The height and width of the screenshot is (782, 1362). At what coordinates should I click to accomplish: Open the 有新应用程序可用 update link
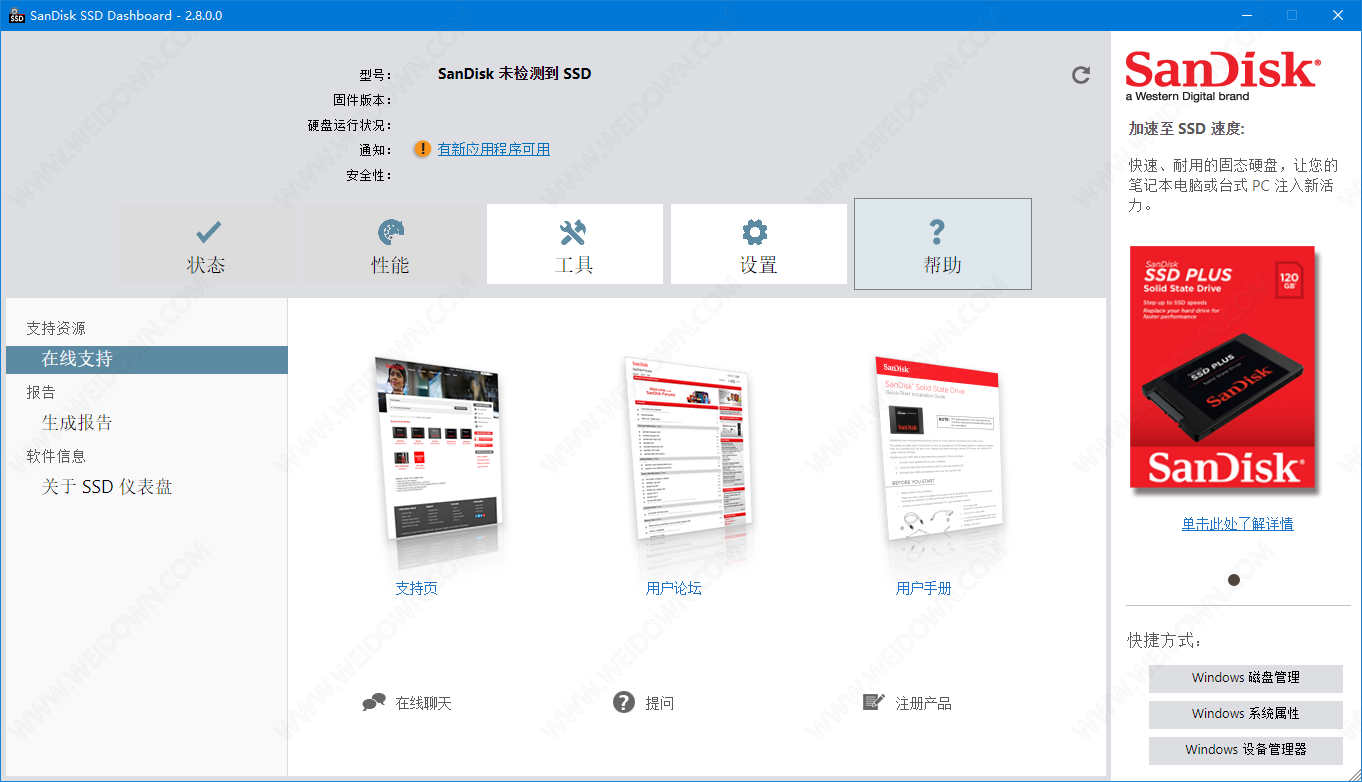[x=493, y=149]
